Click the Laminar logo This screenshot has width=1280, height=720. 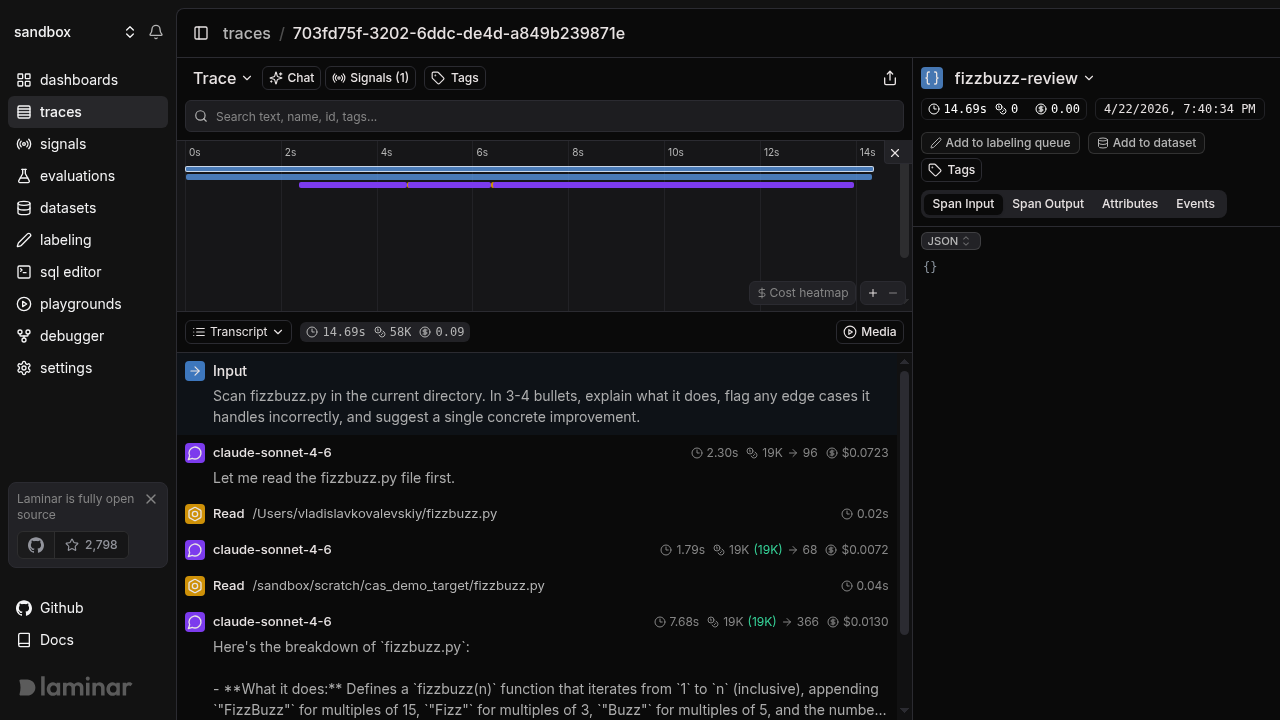[75, 687]
